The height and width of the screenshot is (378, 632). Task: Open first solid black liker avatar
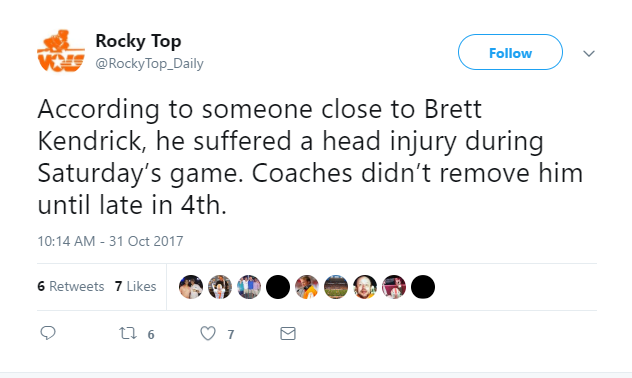click(278, 287)
